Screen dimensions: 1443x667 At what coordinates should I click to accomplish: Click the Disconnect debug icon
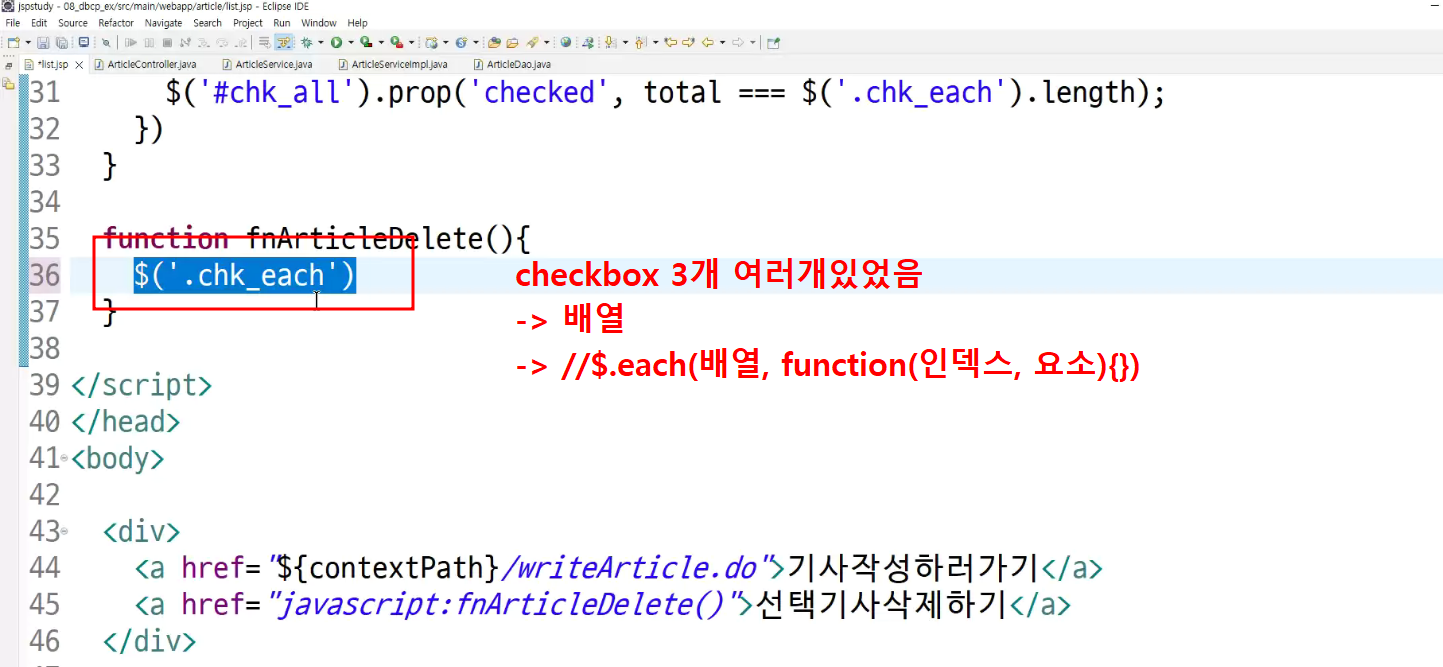point(185,42)
